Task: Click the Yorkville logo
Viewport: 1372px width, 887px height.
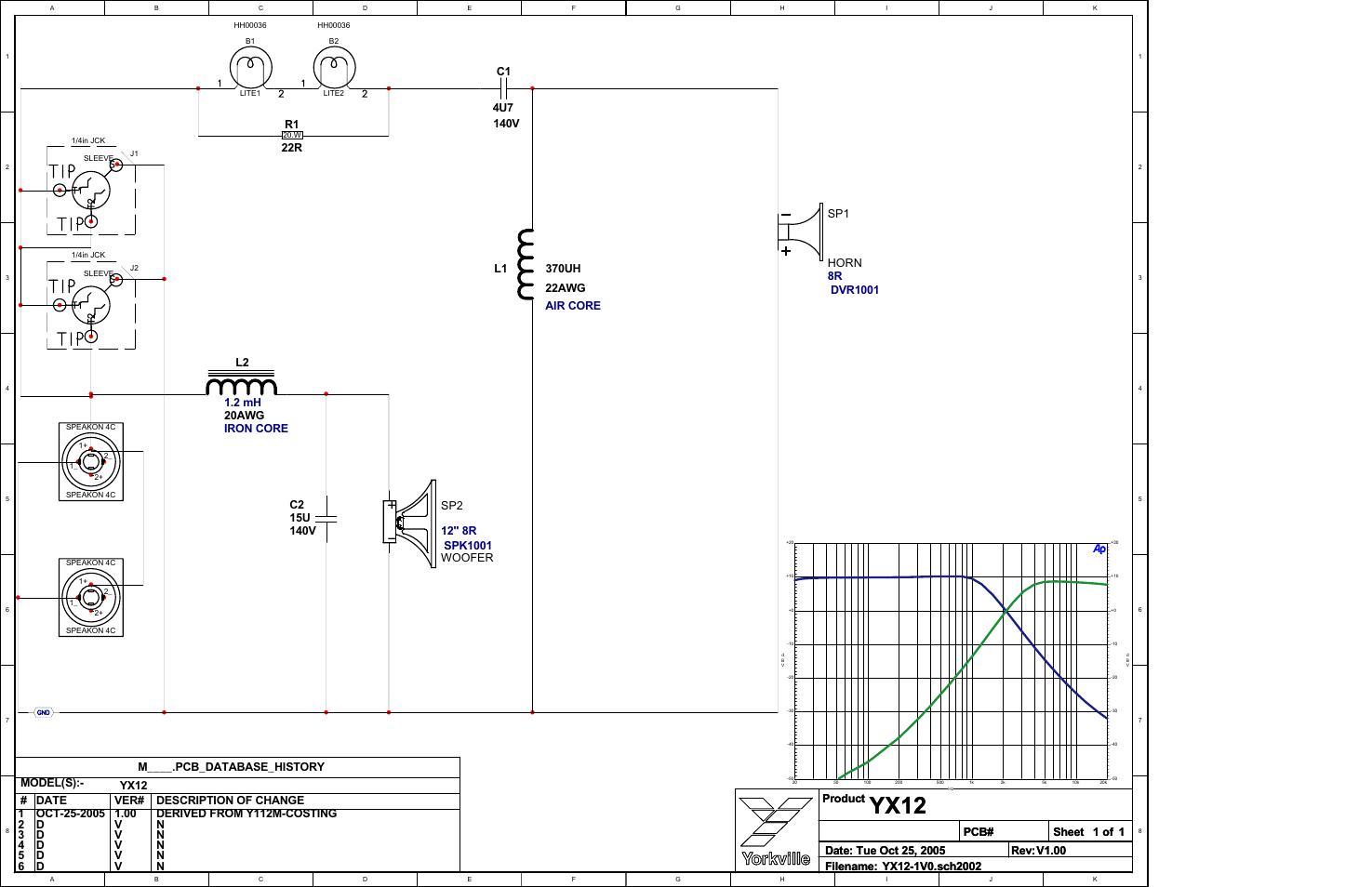Action: click(x=775, y=831)
